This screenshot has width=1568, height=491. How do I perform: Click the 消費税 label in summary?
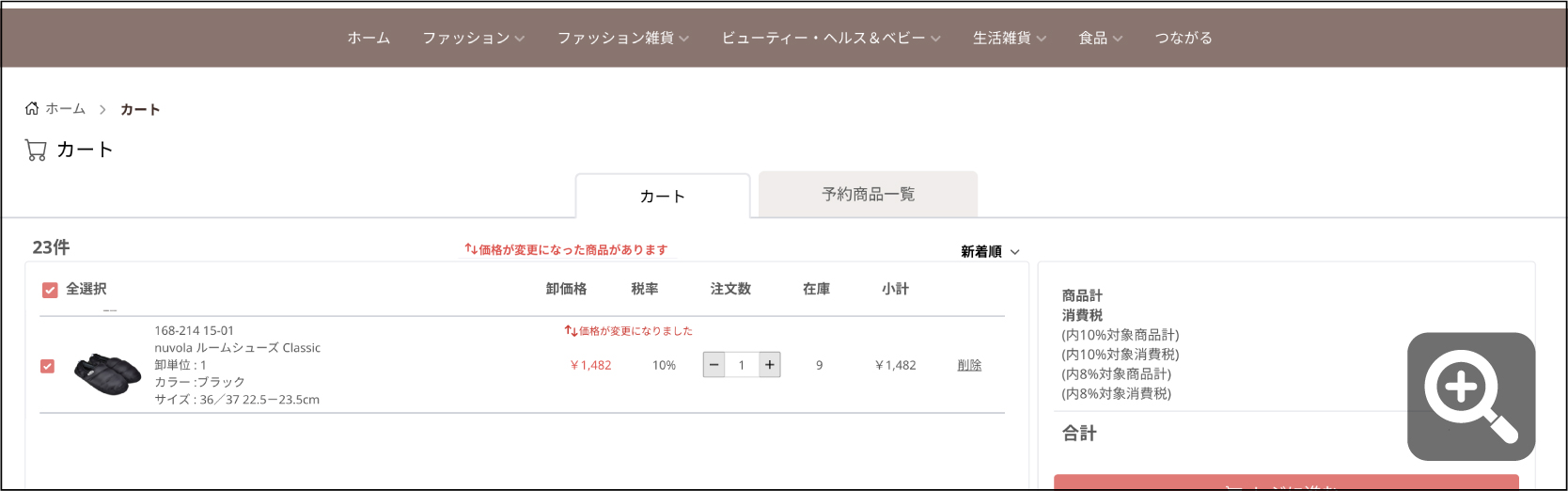1082,315
